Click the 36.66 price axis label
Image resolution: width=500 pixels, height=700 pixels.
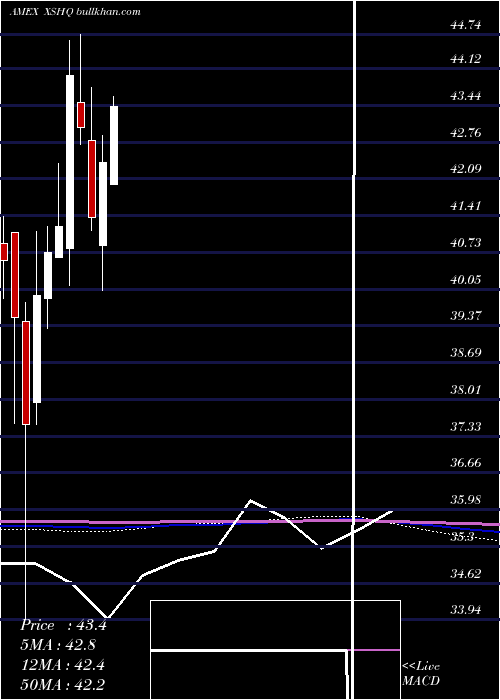coord(466,462)
